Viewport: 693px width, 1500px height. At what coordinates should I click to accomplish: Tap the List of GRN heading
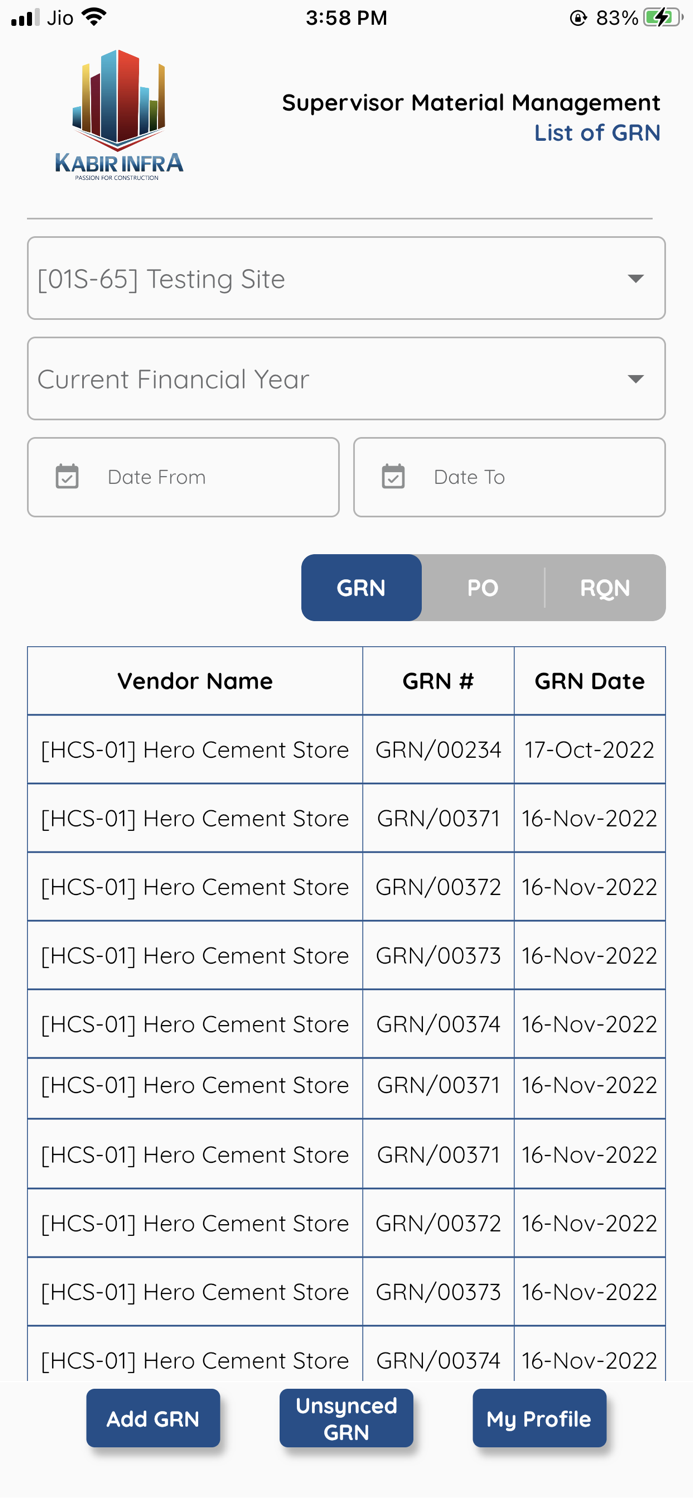597,133
